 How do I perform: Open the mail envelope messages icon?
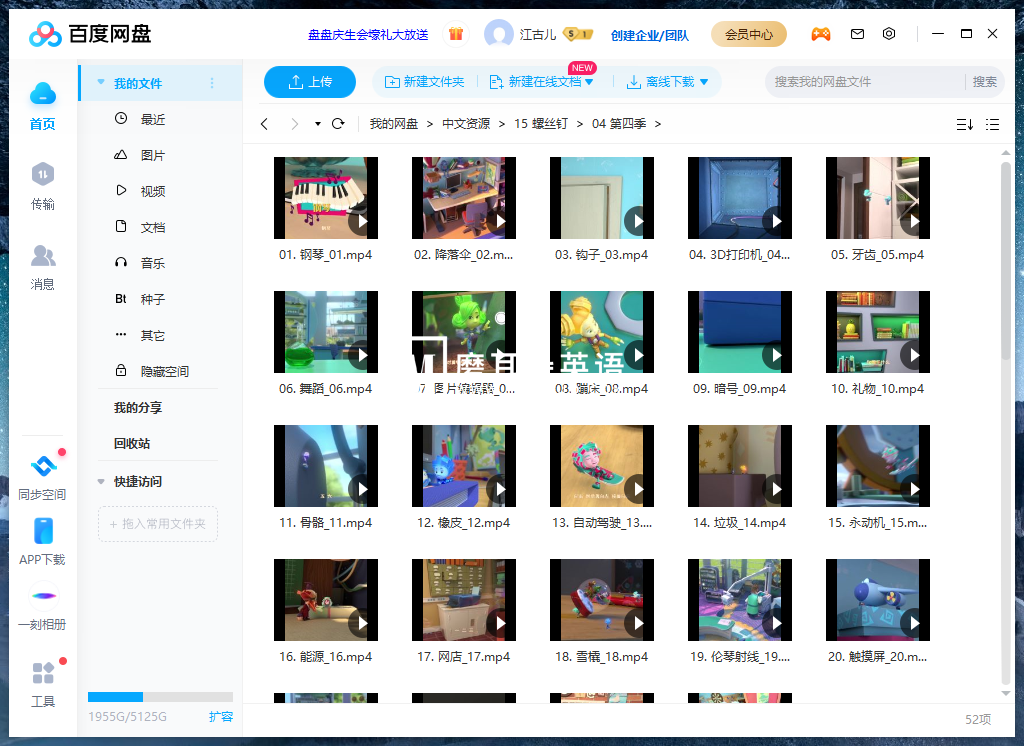pos(857,34)
